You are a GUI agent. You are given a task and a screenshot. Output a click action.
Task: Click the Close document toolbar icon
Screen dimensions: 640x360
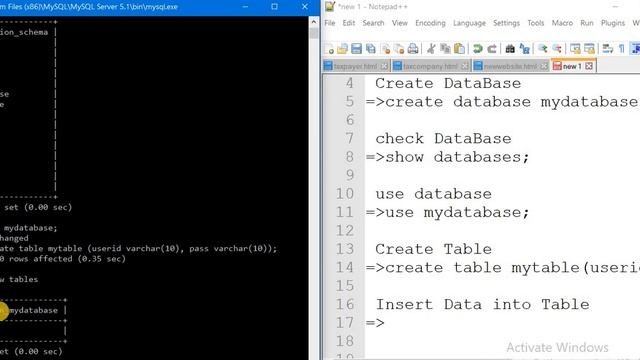click(385, 49)
